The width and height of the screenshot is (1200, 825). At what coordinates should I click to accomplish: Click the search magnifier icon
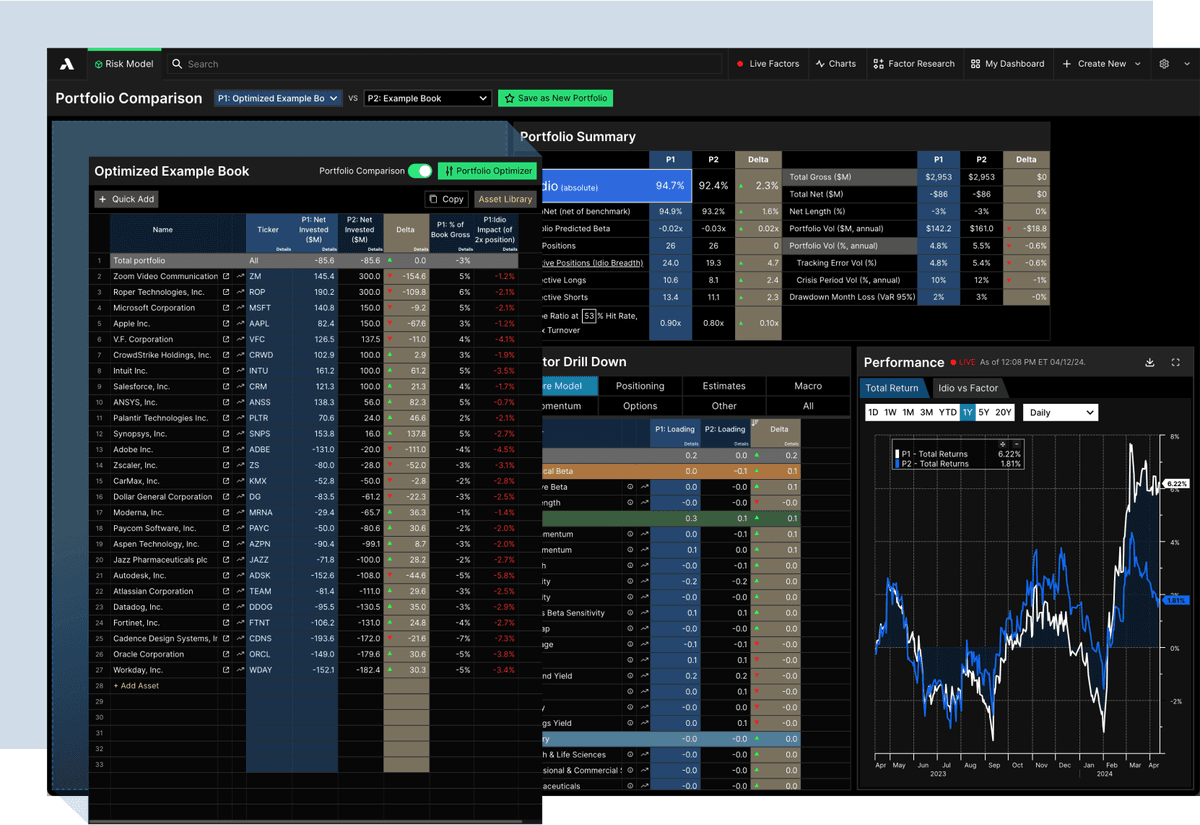coord(177,64)
